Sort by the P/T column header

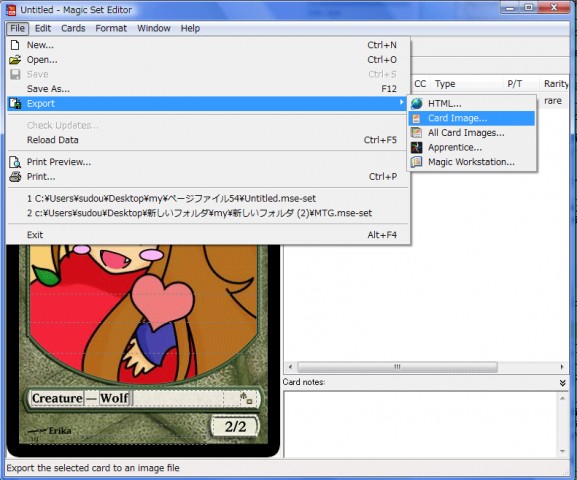point(521,84)
